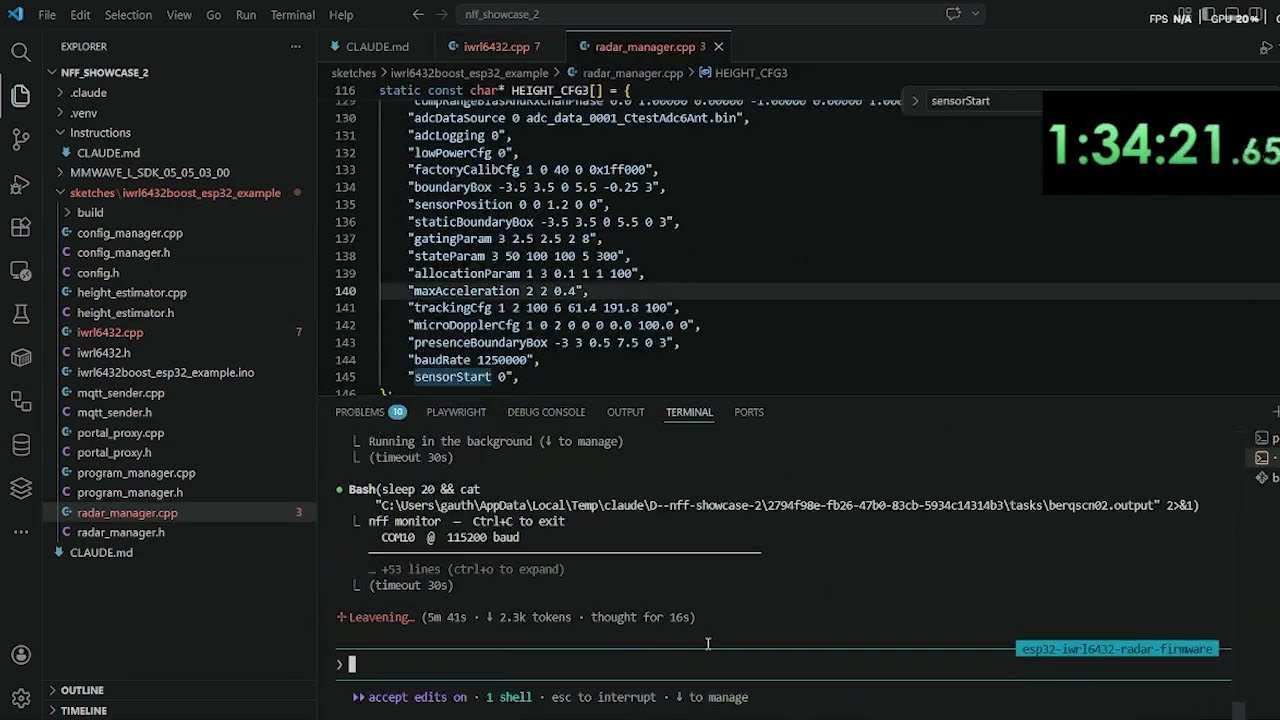The height and width of the screenshot is (720, 1280).
Task: Switch to the Ports panel tab
Action: 748,412
